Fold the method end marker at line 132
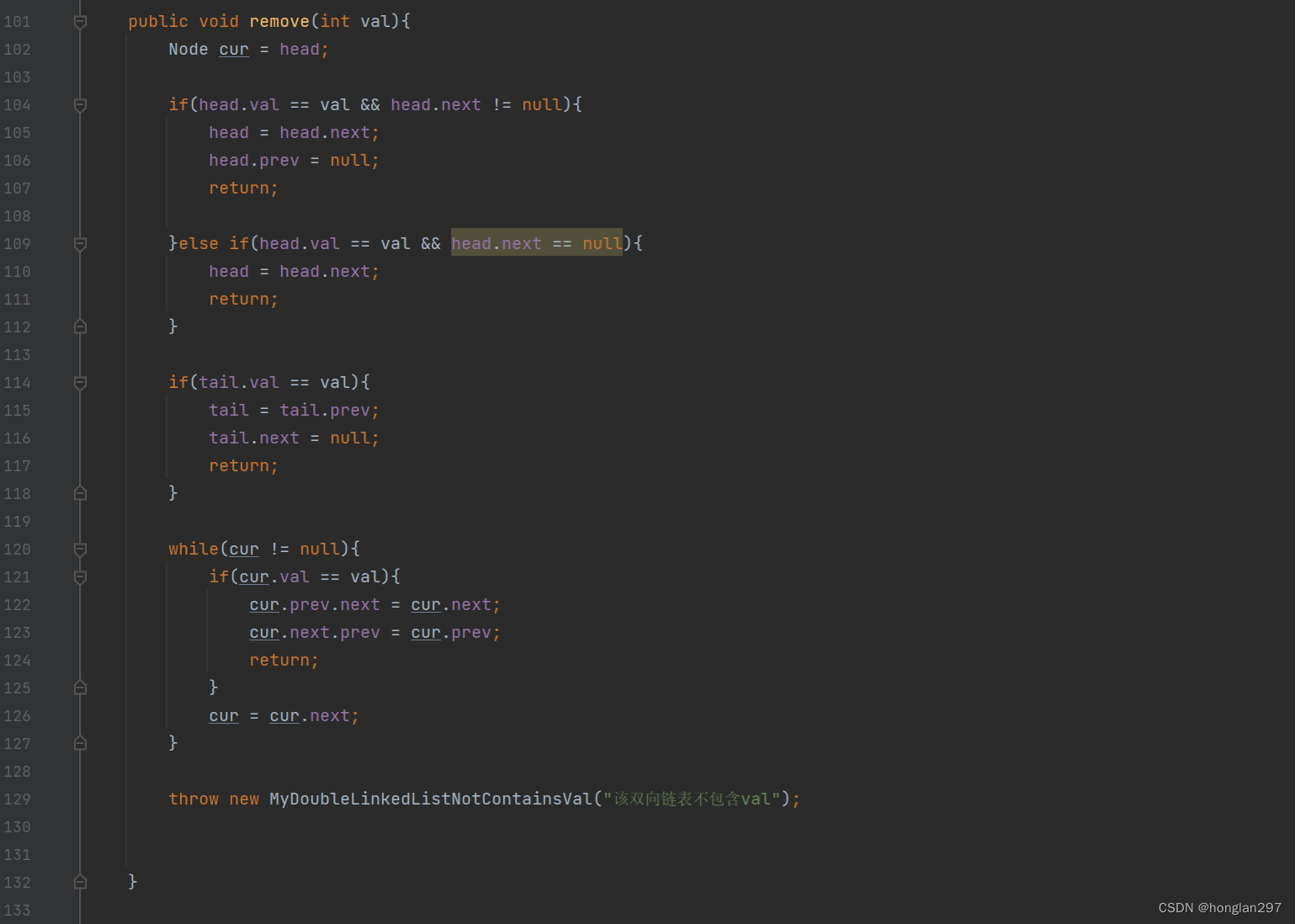The height and width of the screenshot is (924, 1295). (80, 882)
